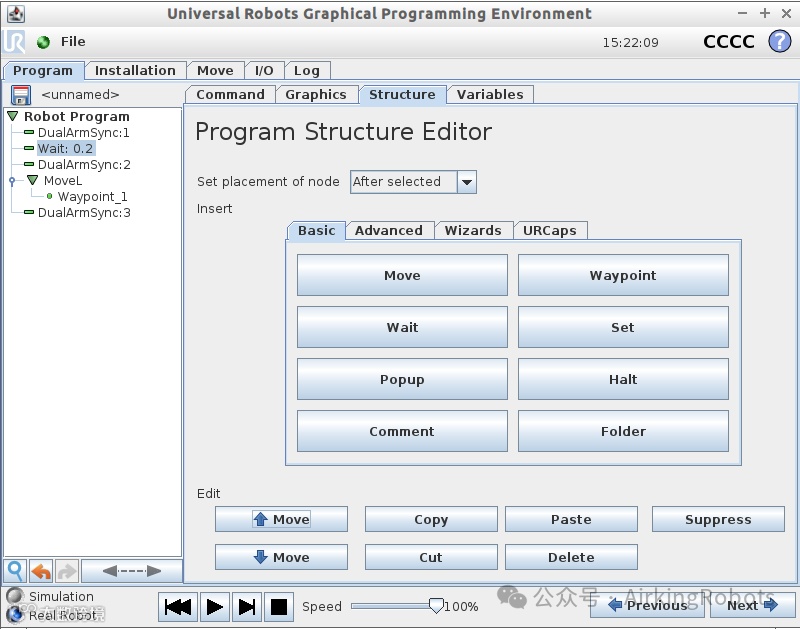800x629 pixels.
Task: Play the robot program
Action: [215, 607]
